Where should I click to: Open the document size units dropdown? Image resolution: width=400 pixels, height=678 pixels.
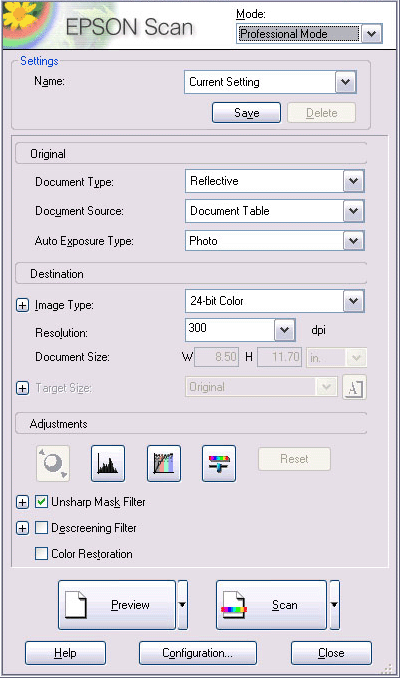point(337,358)
